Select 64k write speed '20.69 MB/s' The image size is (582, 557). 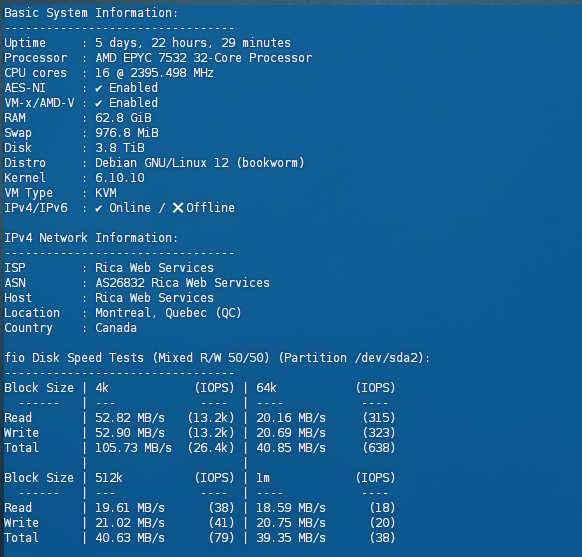click(291, 433)
